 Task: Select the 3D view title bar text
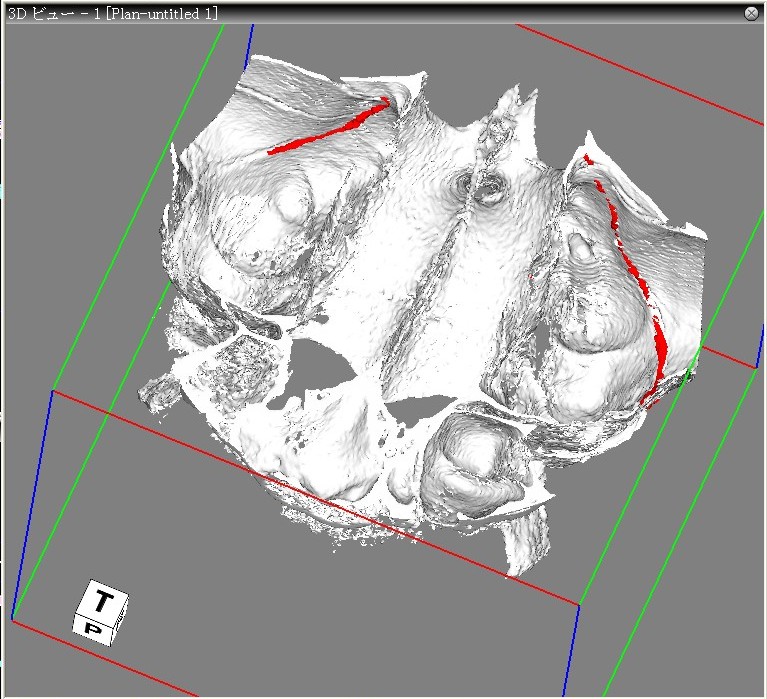tap(113, 13)
